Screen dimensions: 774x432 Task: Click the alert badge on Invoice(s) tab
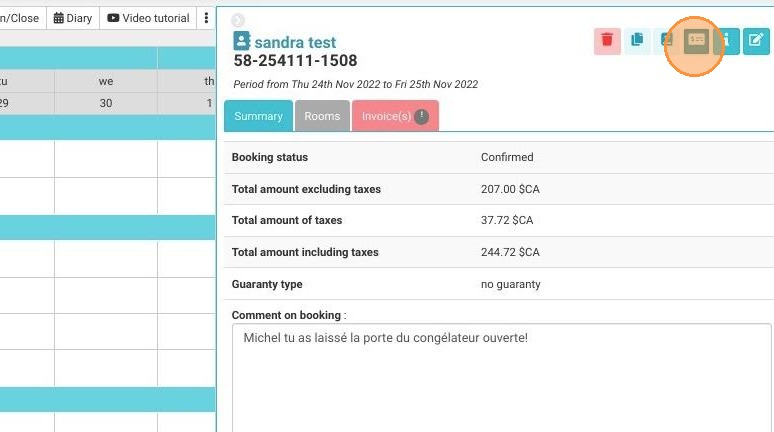tap(421, 117)
